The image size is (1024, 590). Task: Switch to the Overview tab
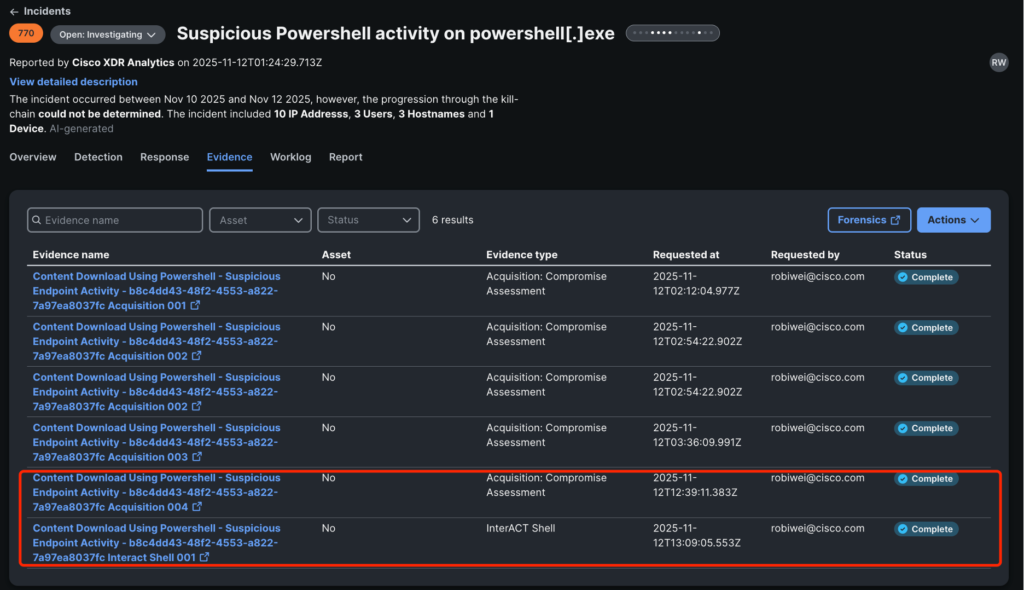(33, 157)
